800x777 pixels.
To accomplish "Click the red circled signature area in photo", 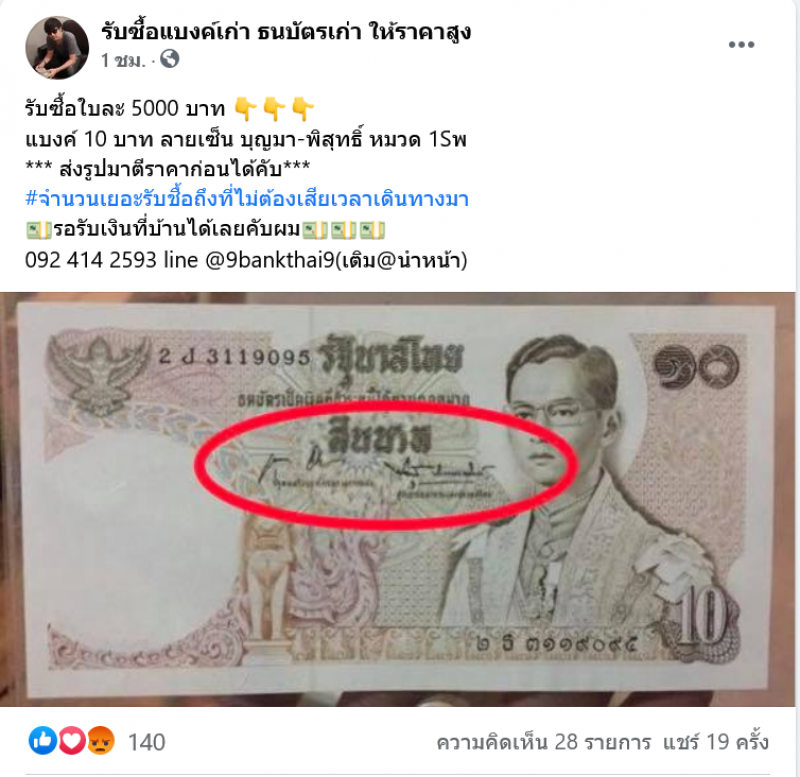I will (386, 466).
